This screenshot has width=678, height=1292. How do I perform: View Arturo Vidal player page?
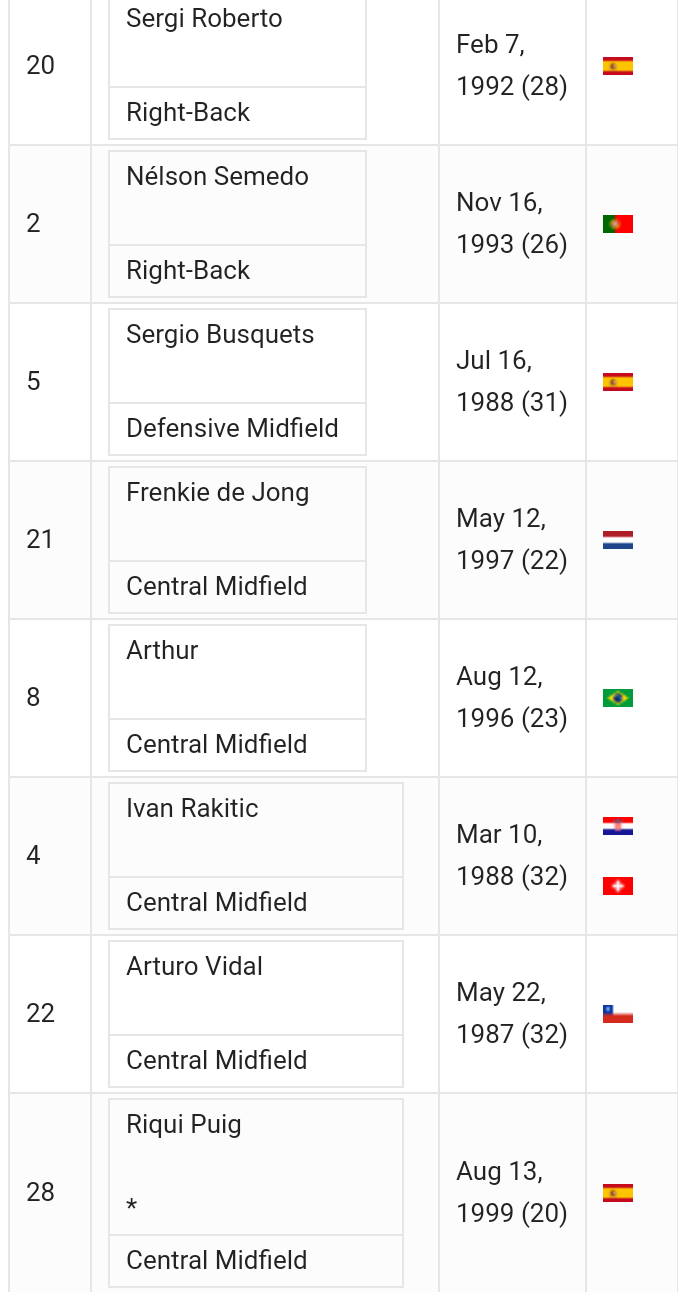(x=194, y=967)
